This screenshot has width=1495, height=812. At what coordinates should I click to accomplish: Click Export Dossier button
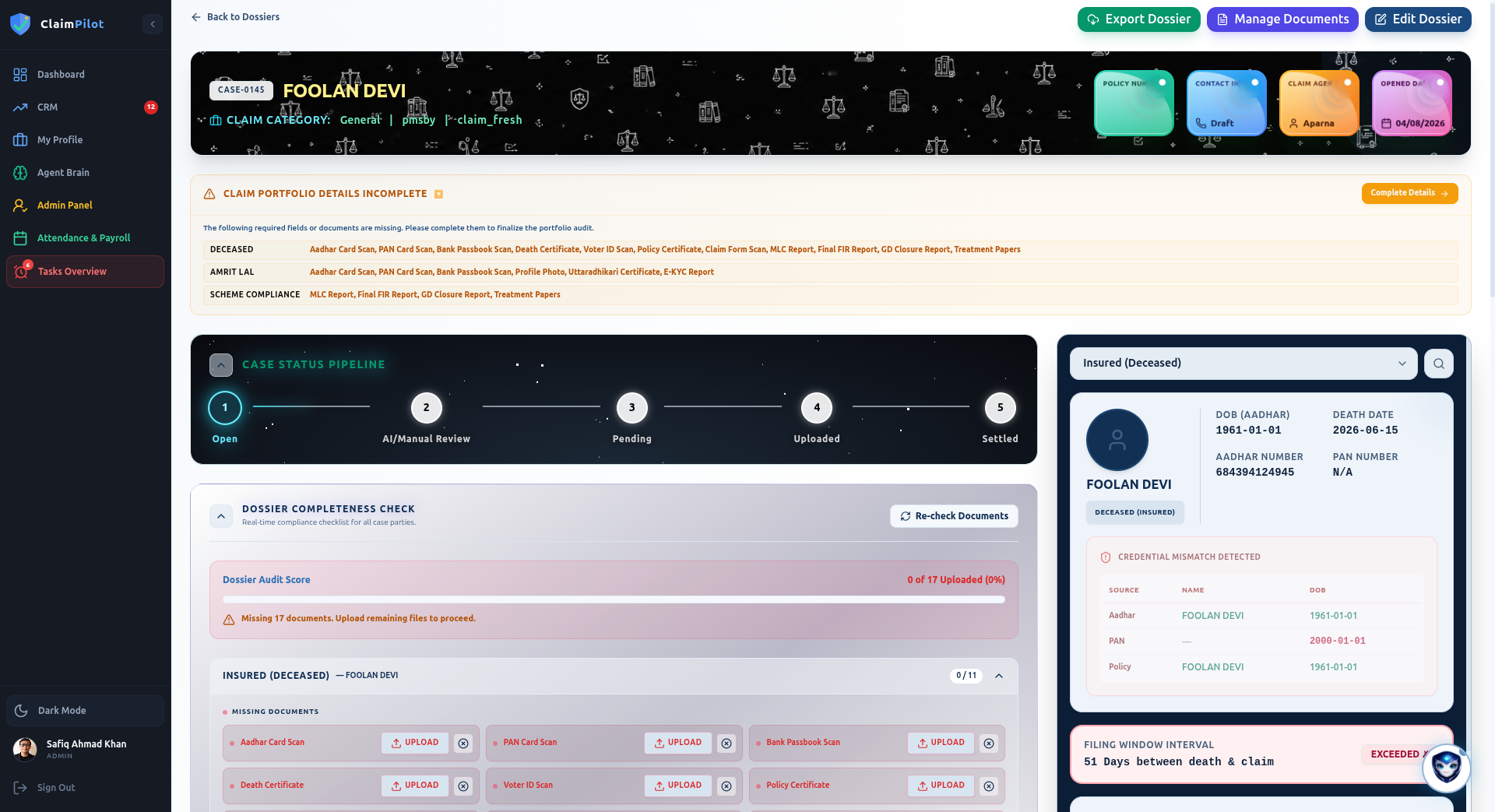click(x=1139, y=19)
